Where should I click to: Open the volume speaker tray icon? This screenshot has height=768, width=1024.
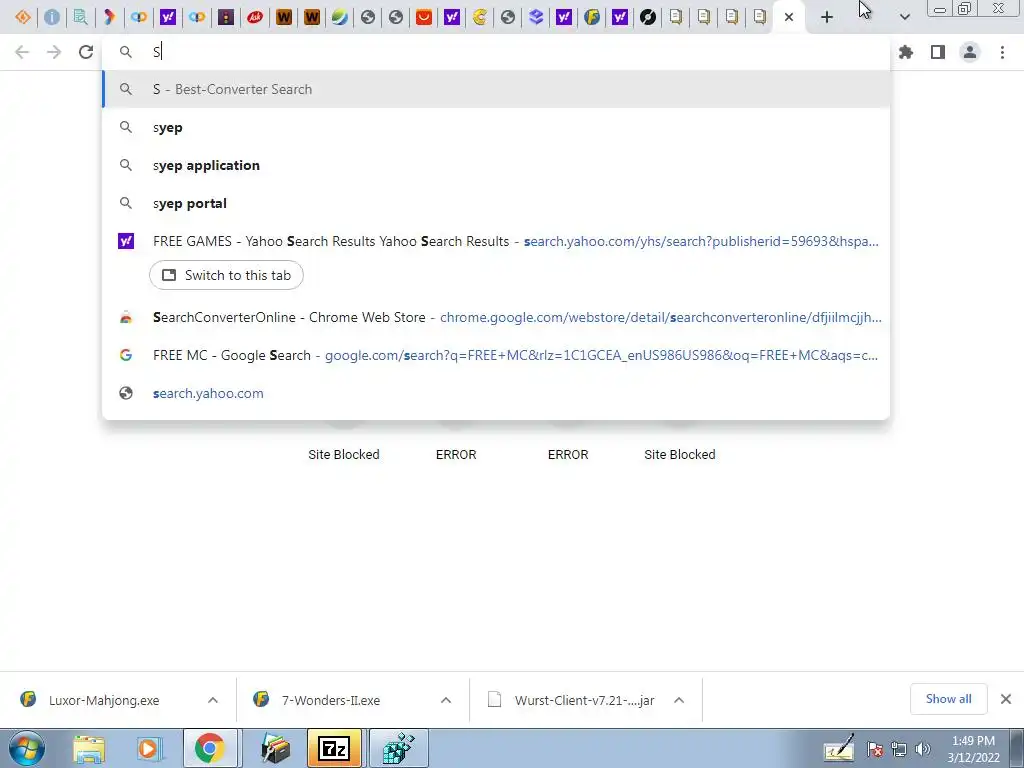coord(923,750)
